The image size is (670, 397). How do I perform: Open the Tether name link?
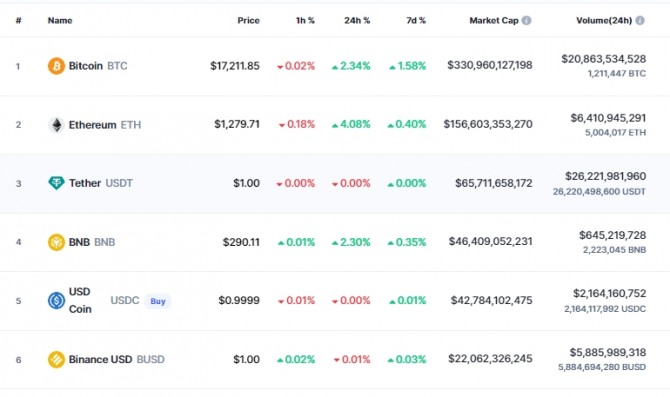(x=85, y=183)
